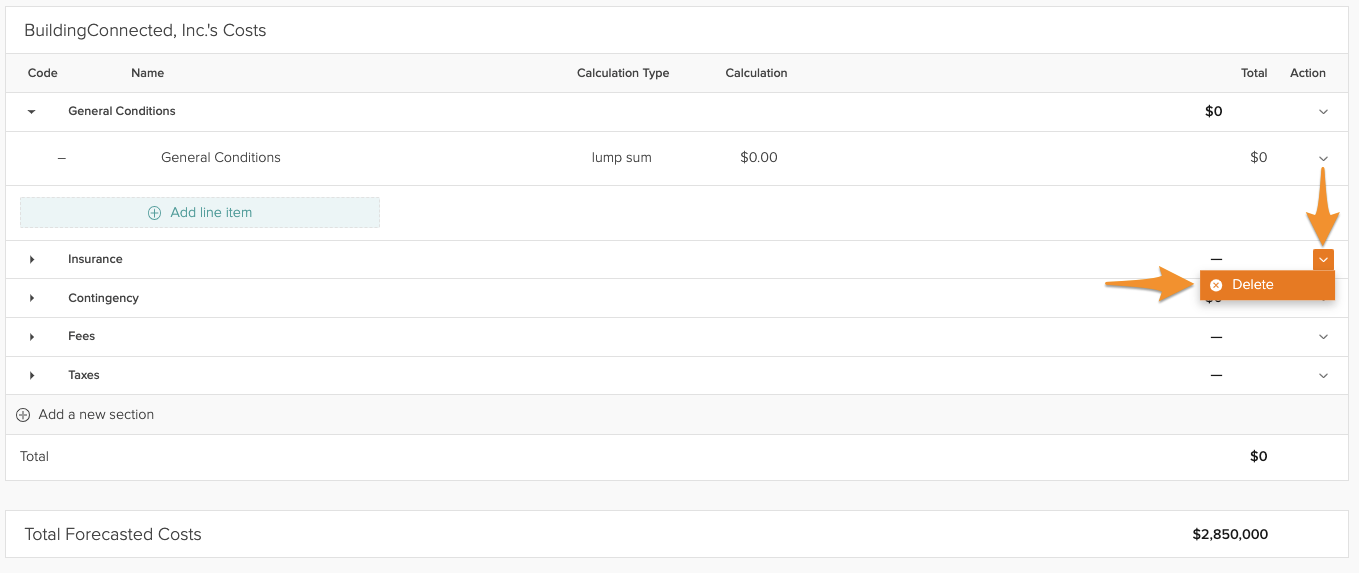This screenshot has height=573, width=1359.
Task: Click the dash code field of line item
Action: point(62,158)
